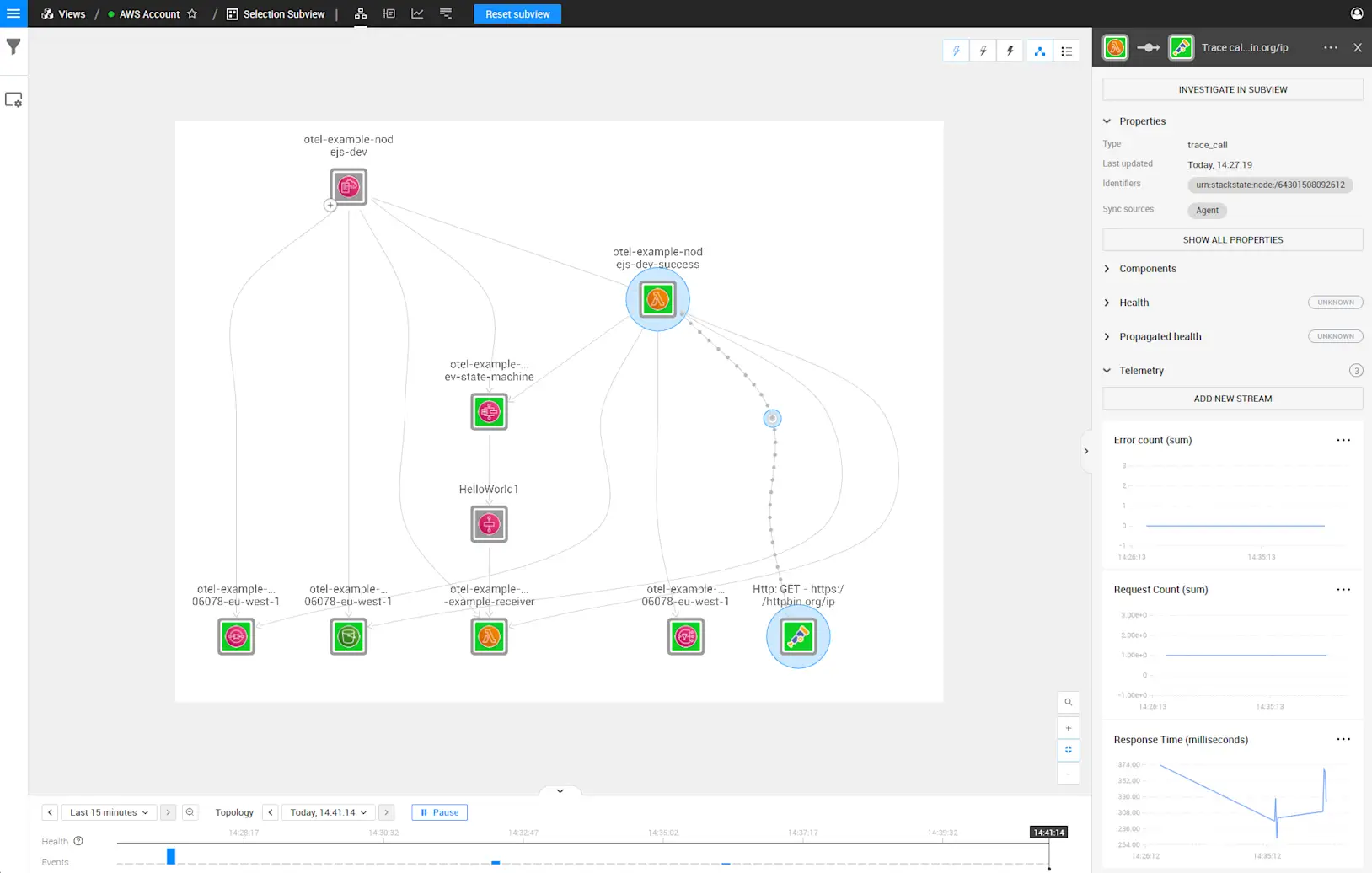Expand the Components section

pos(1107,268)
